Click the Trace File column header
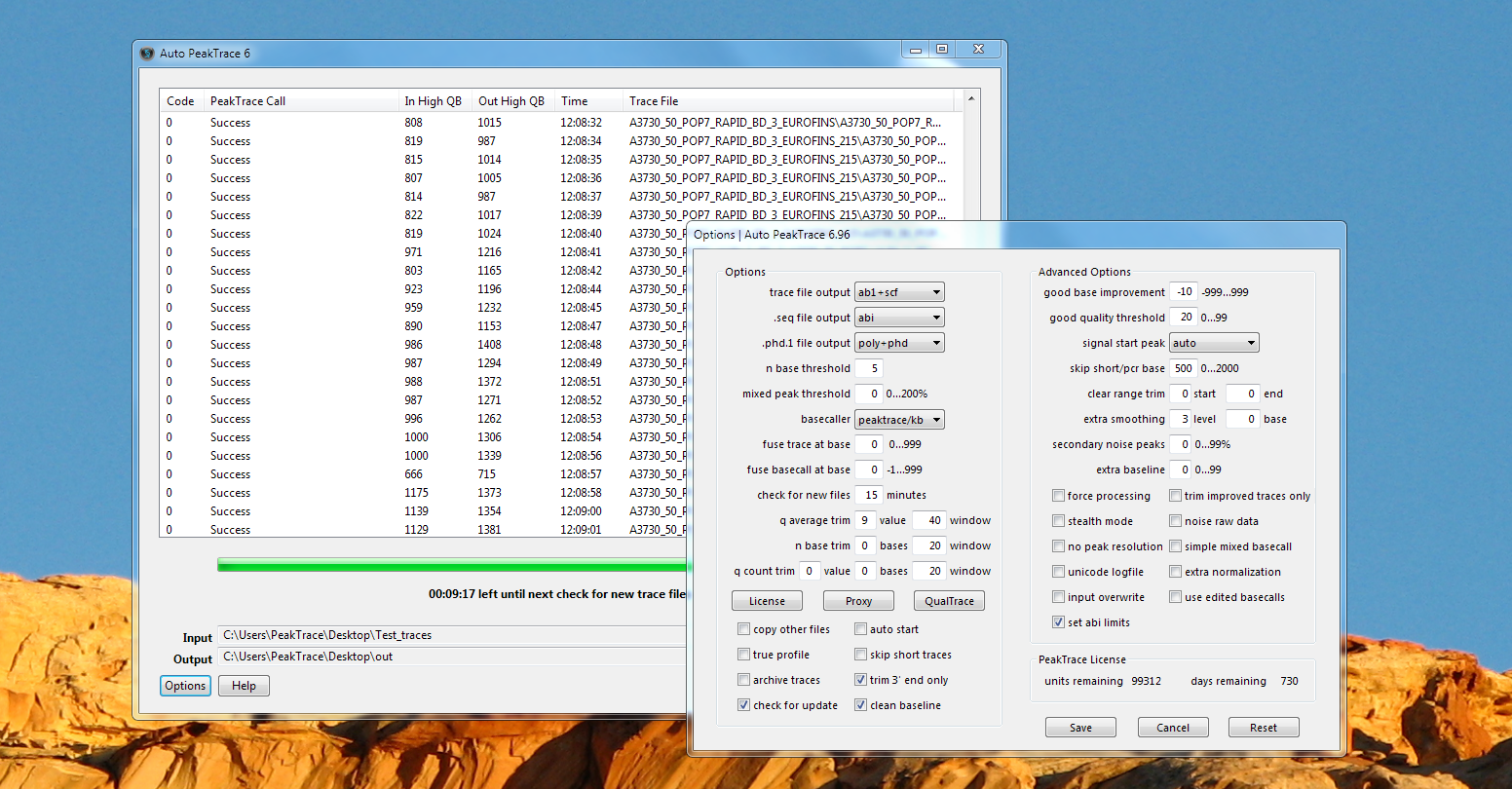The height and width of the screenshot is (789, 1512). coord(789,101)
